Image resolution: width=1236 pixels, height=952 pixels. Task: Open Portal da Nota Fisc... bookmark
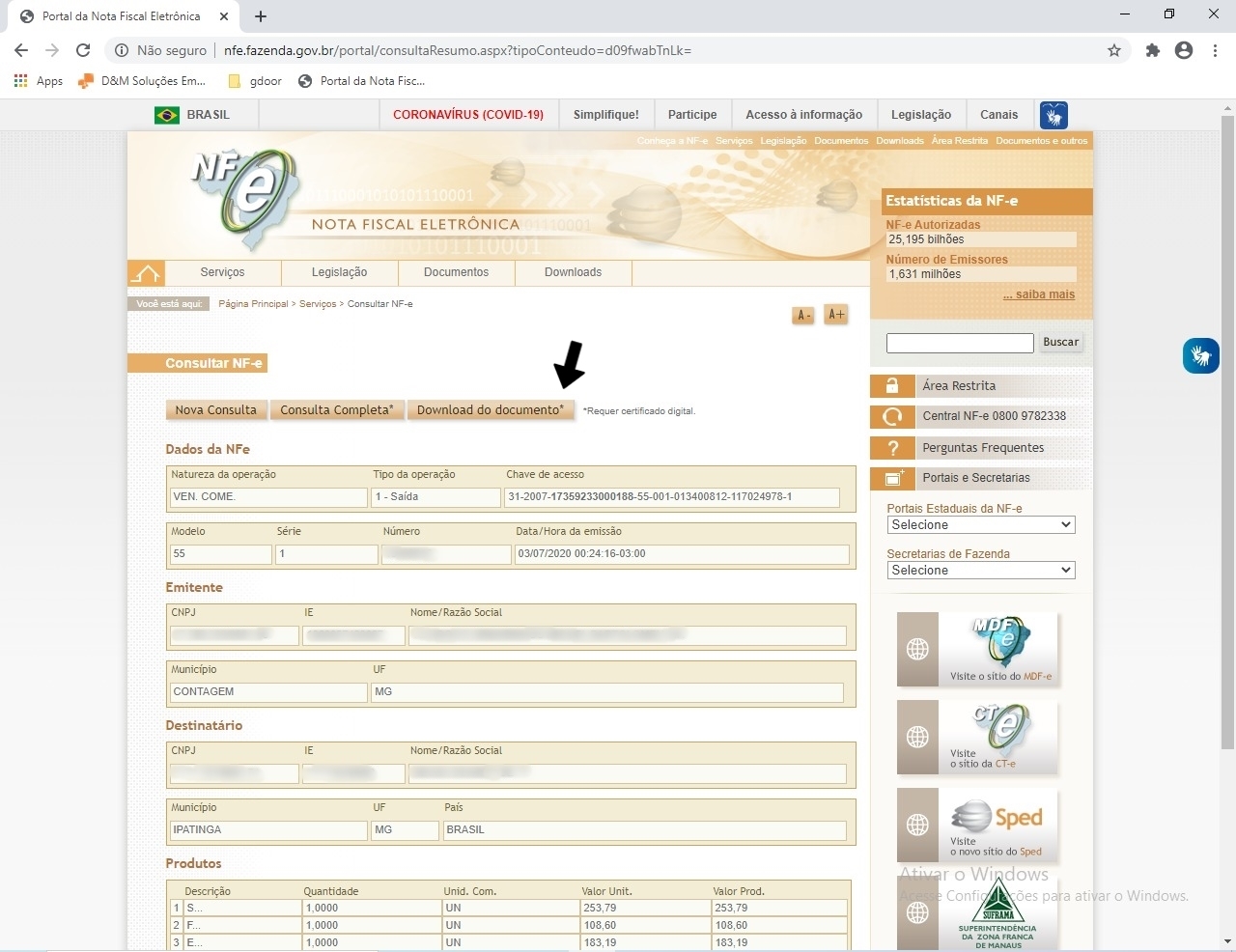[361, 81]
